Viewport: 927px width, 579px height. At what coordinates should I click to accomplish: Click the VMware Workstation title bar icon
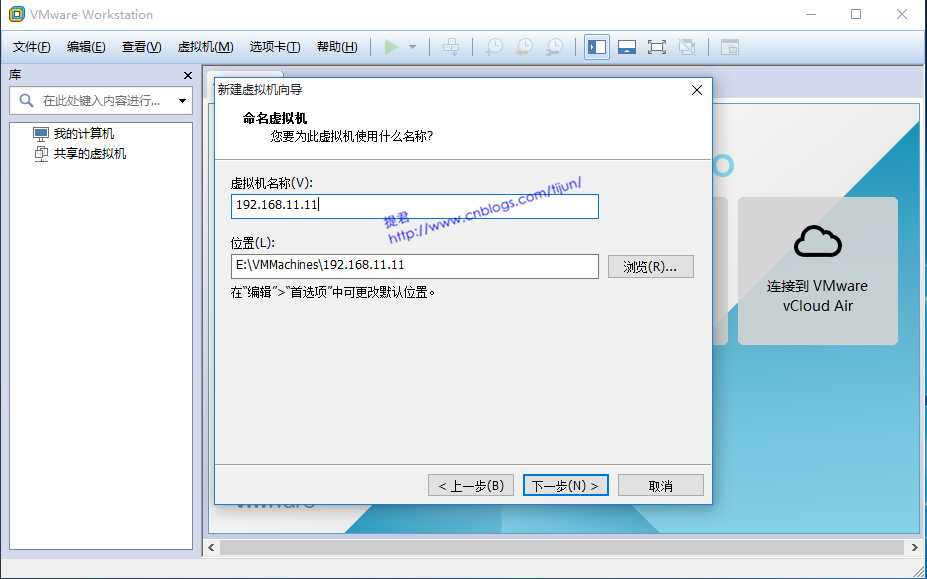[x=17, y=14]
